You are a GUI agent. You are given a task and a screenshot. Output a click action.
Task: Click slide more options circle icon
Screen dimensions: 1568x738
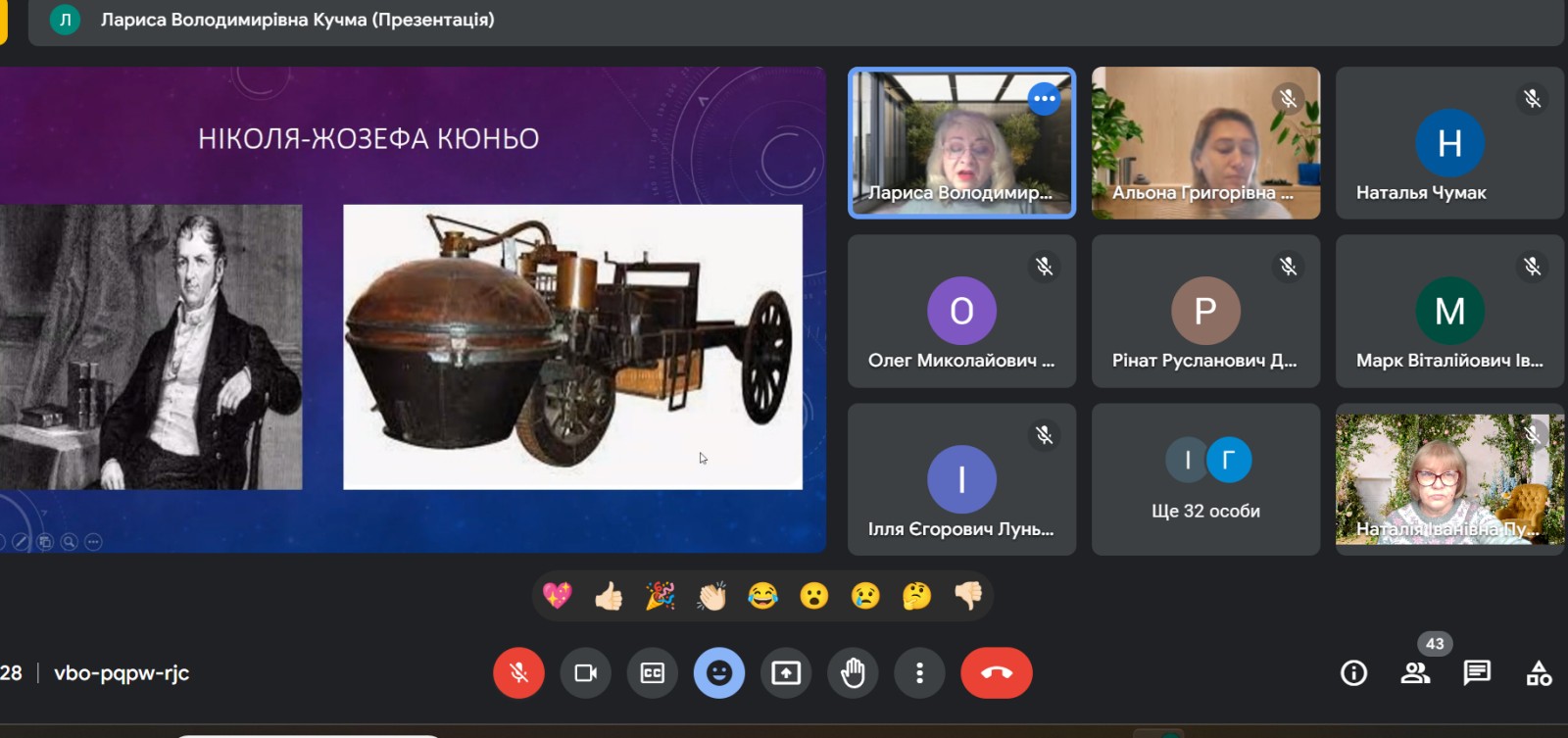coord(93,541)
